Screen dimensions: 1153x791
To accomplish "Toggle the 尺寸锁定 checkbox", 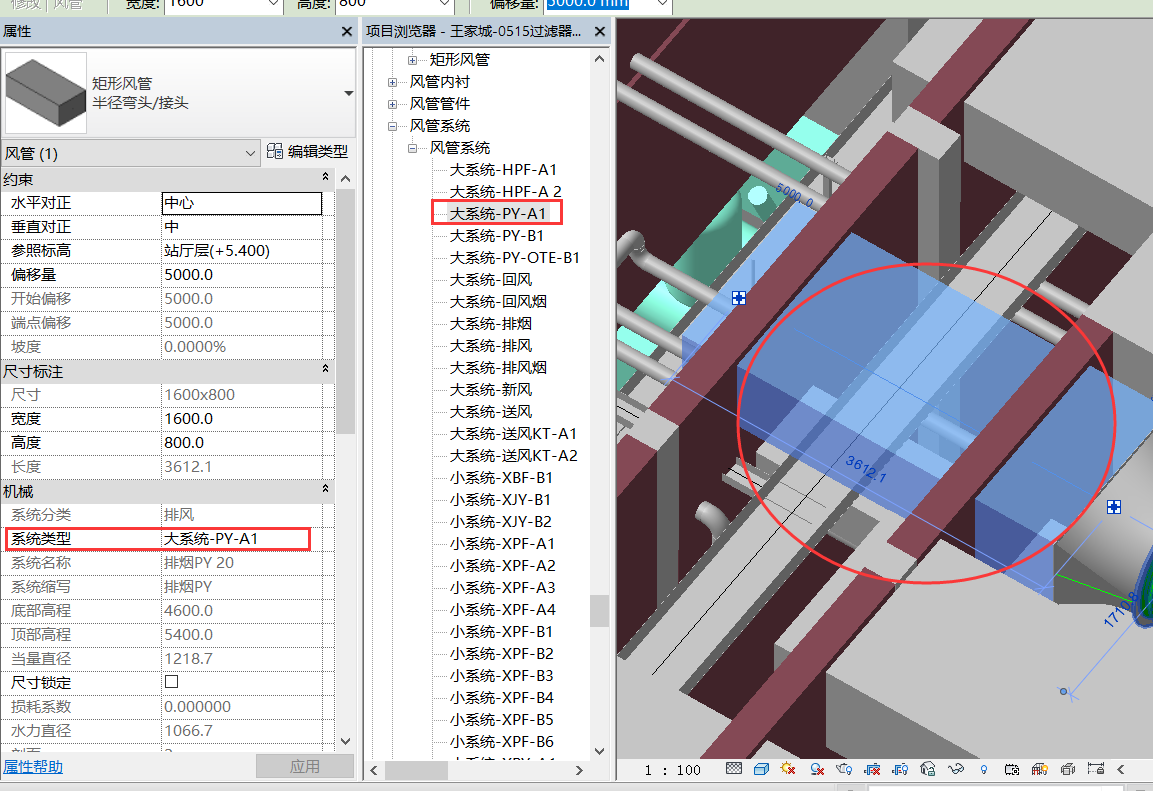I will click(171, 682).
